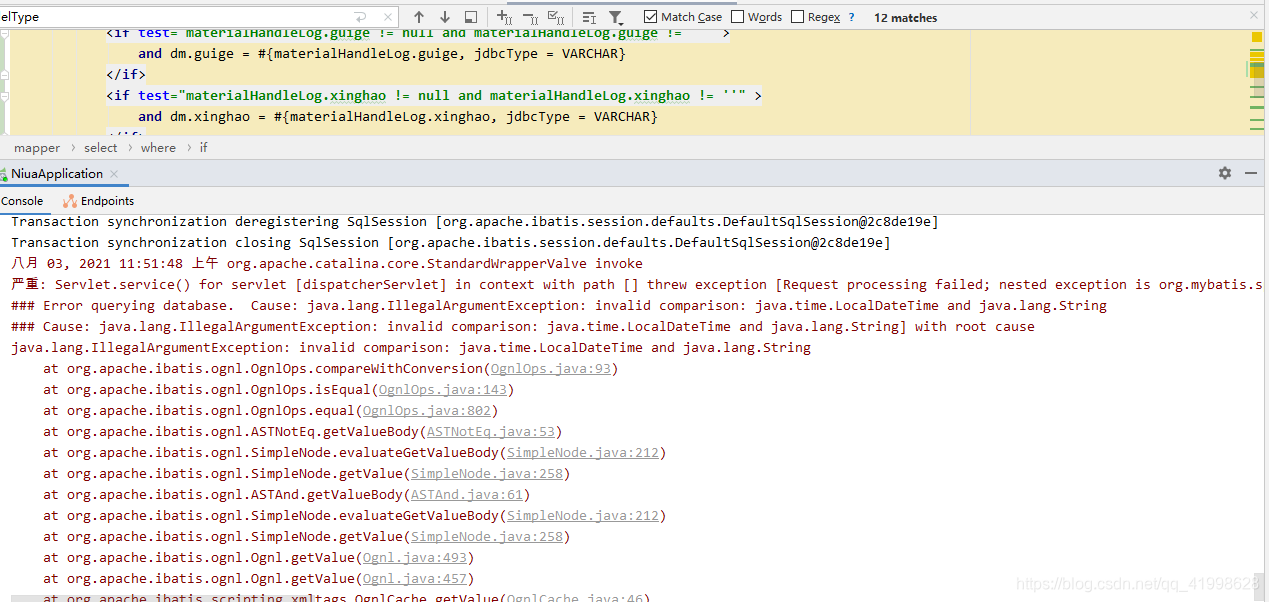Open the 'select' breadcrumb popup
The height and width of the screenshot is (602, 1269).
(x=100, y=147)
